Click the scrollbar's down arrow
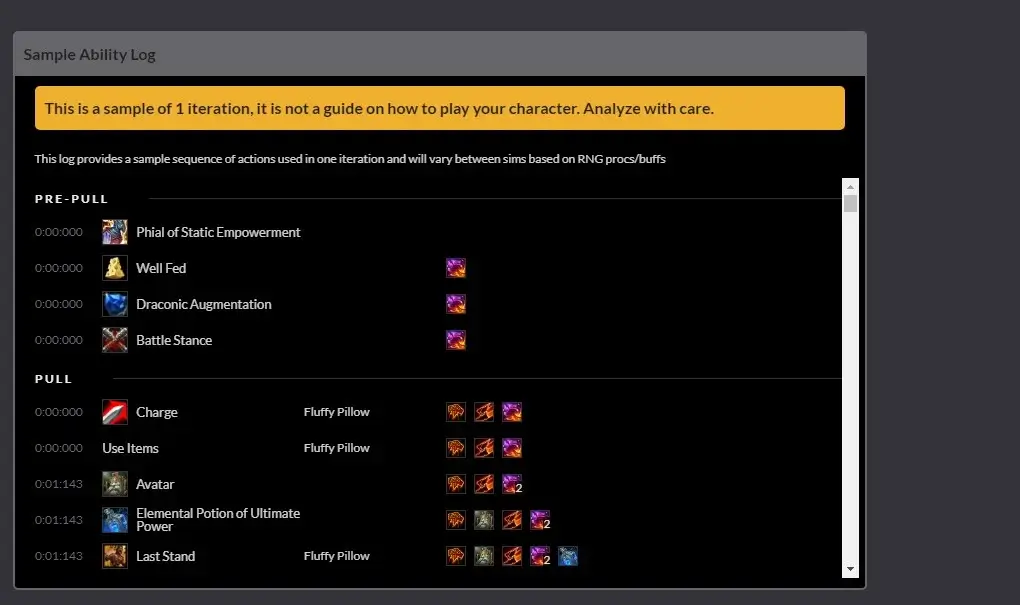Image resolution: width=1020 pixels, height=605 pixels. [851, 568]
